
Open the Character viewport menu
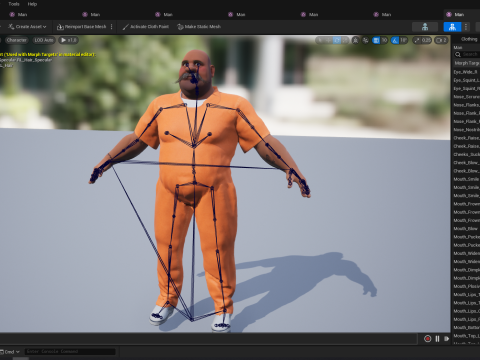click(x=16, y=40)
